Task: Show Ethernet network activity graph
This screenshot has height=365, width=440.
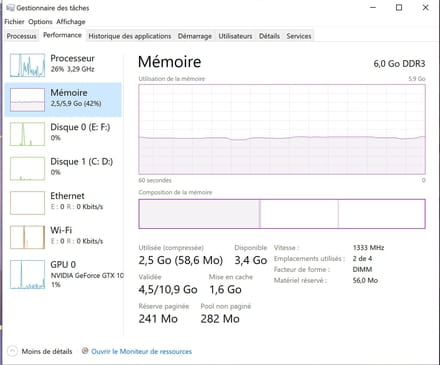Action: tap(27, 203)
